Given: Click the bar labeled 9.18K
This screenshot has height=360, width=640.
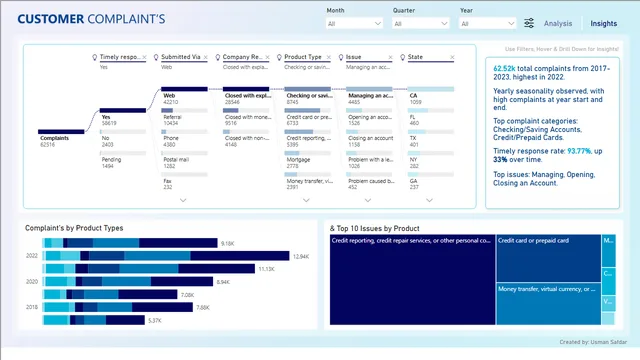Looking at the screenshot, I should pos(130,243).
